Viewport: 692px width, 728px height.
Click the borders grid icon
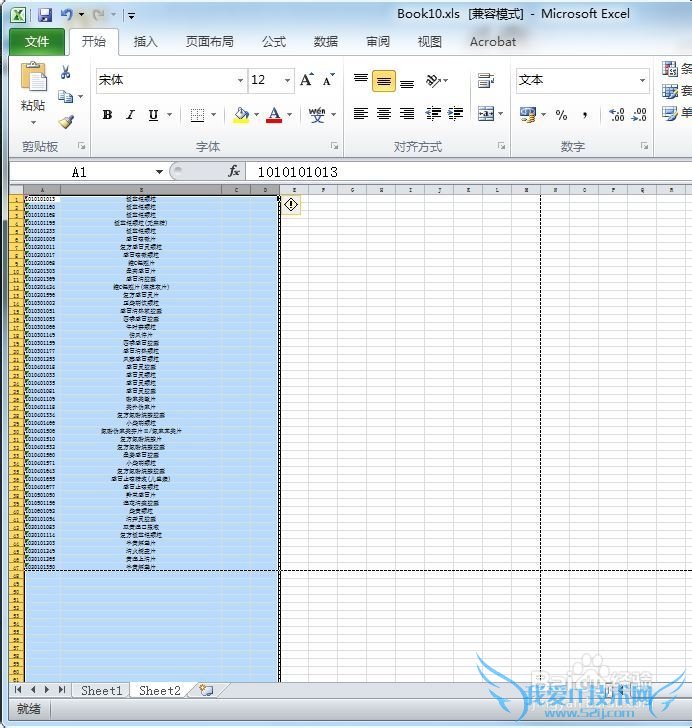click(197, 115)
